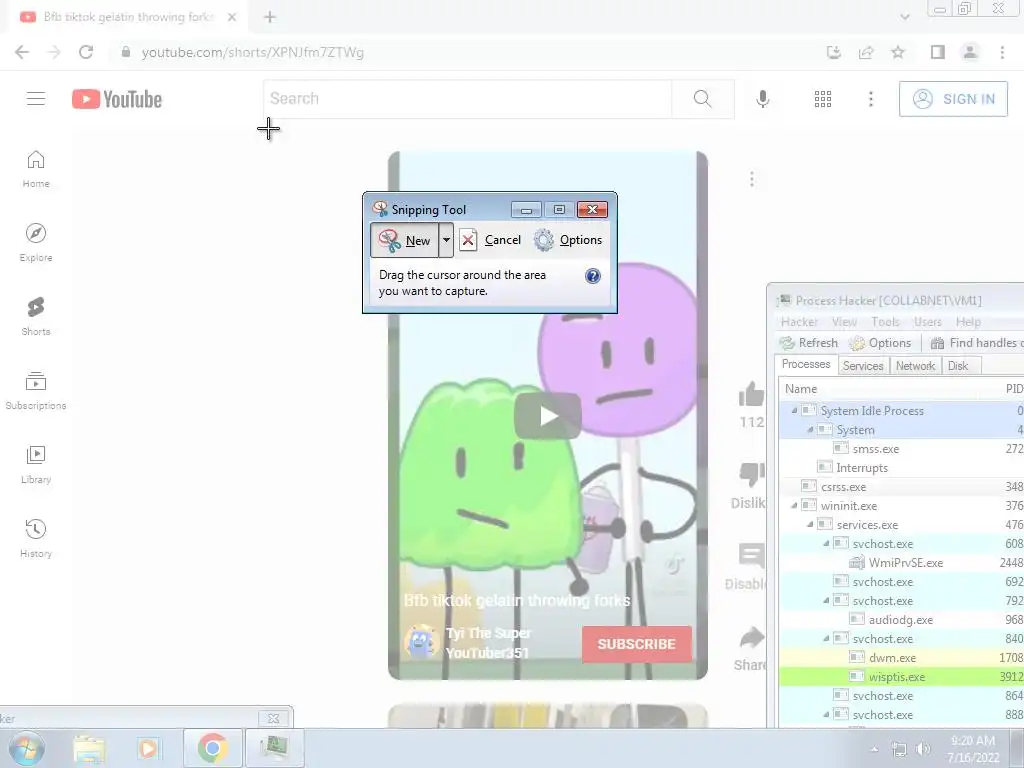Collapse svchost.exe PID 792 node
The image size is (1024, 768).
click(826, 600)
